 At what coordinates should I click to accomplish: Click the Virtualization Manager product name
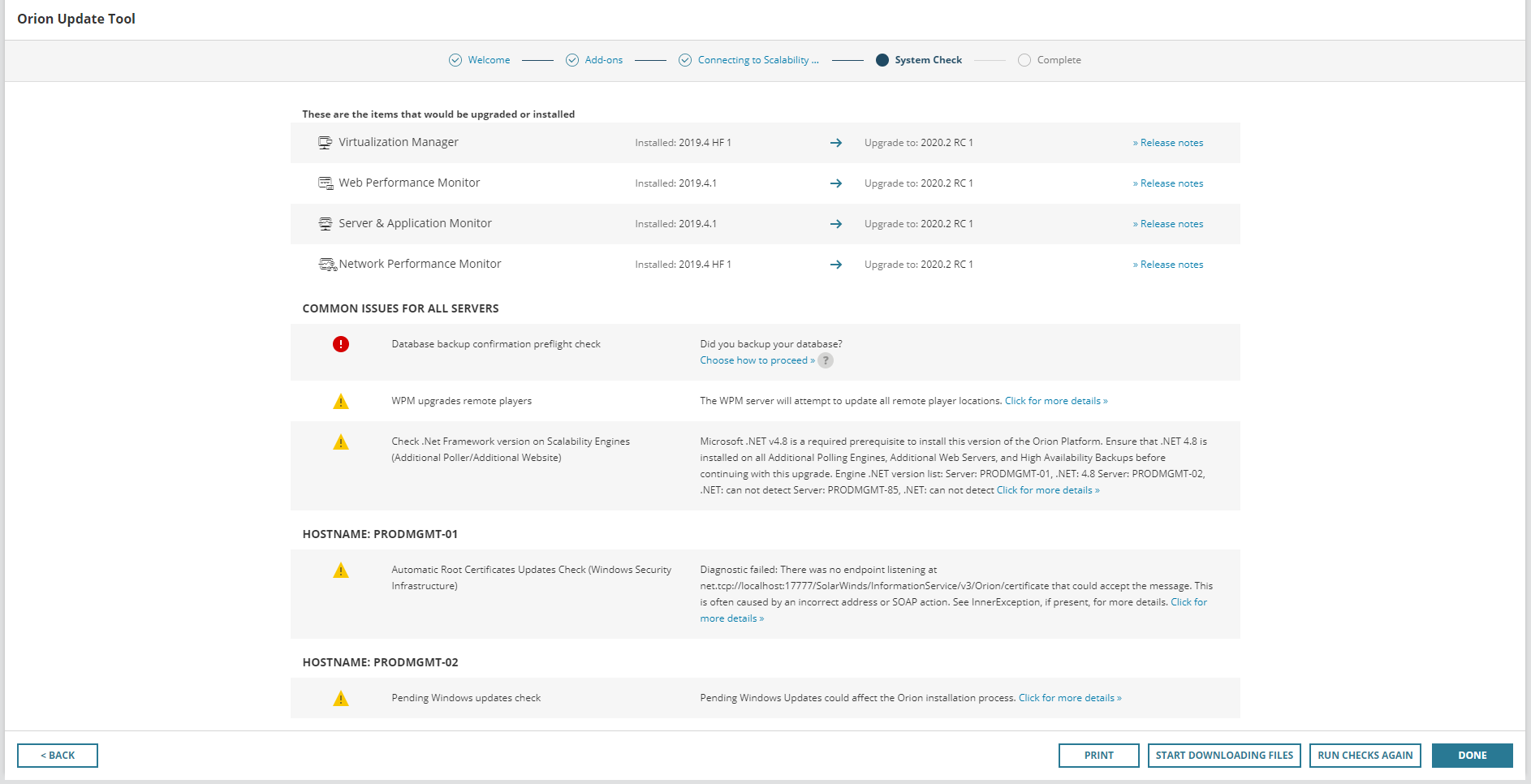tap(399, 143)
